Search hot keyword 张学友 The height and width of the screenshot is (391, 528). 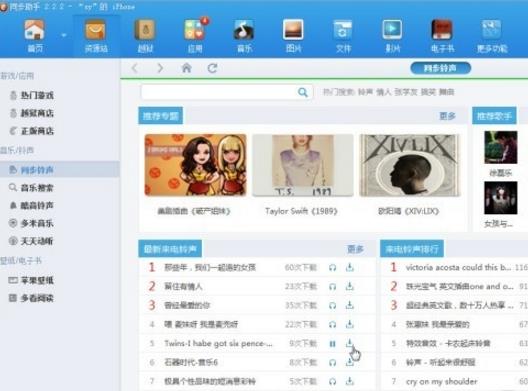(x=406, y=92)
